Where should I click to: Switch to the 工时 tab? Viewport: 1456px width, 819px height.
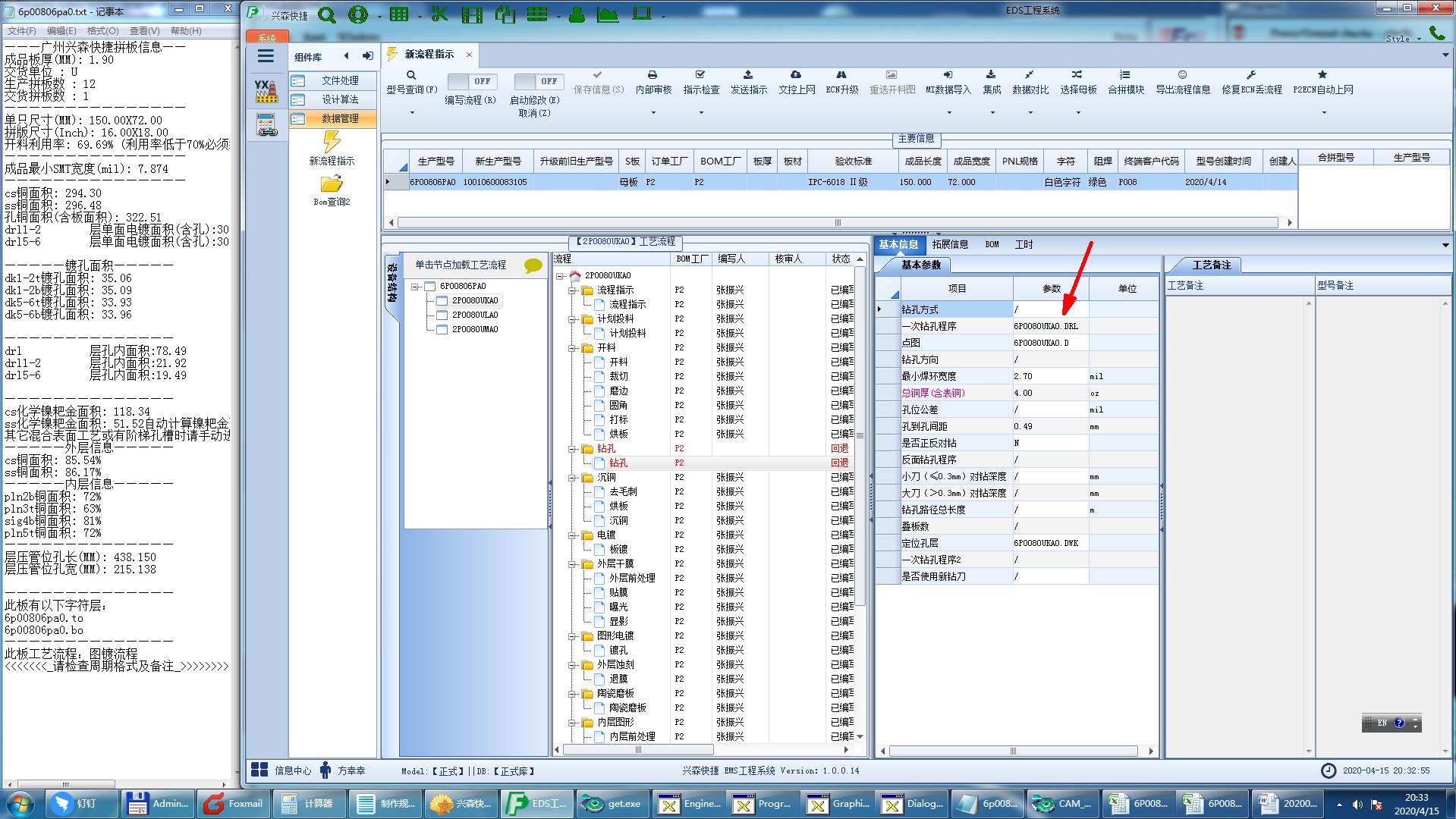tap(1024, 244)
